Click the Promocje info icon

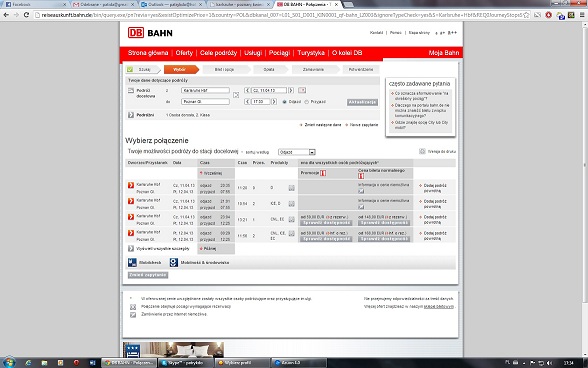click(323, 173)
